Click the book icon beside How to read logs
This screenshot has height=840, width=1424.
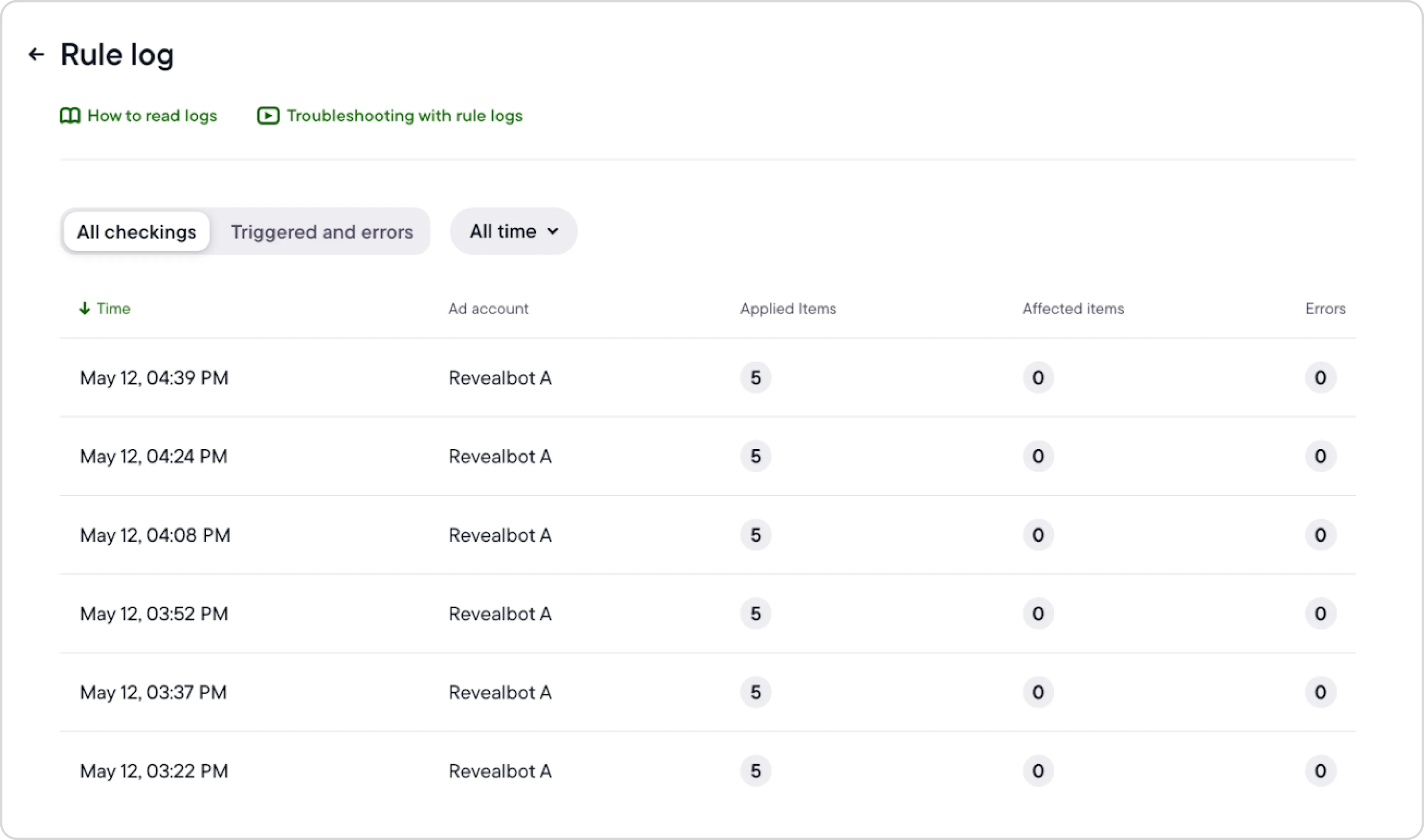click(70, 116)
